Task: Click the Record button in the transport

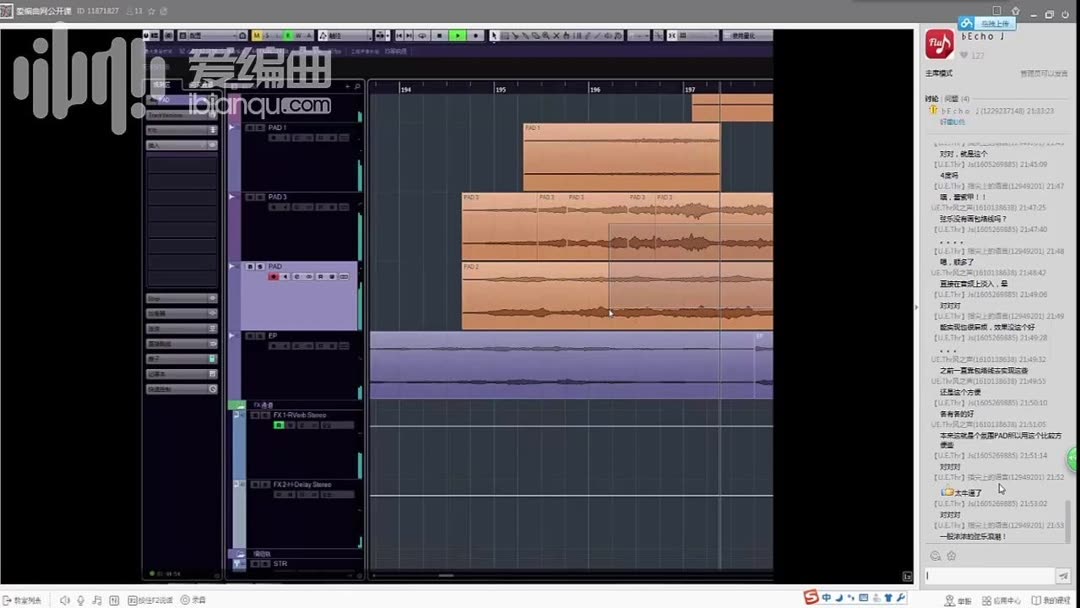Action: (x=474, y=35)
